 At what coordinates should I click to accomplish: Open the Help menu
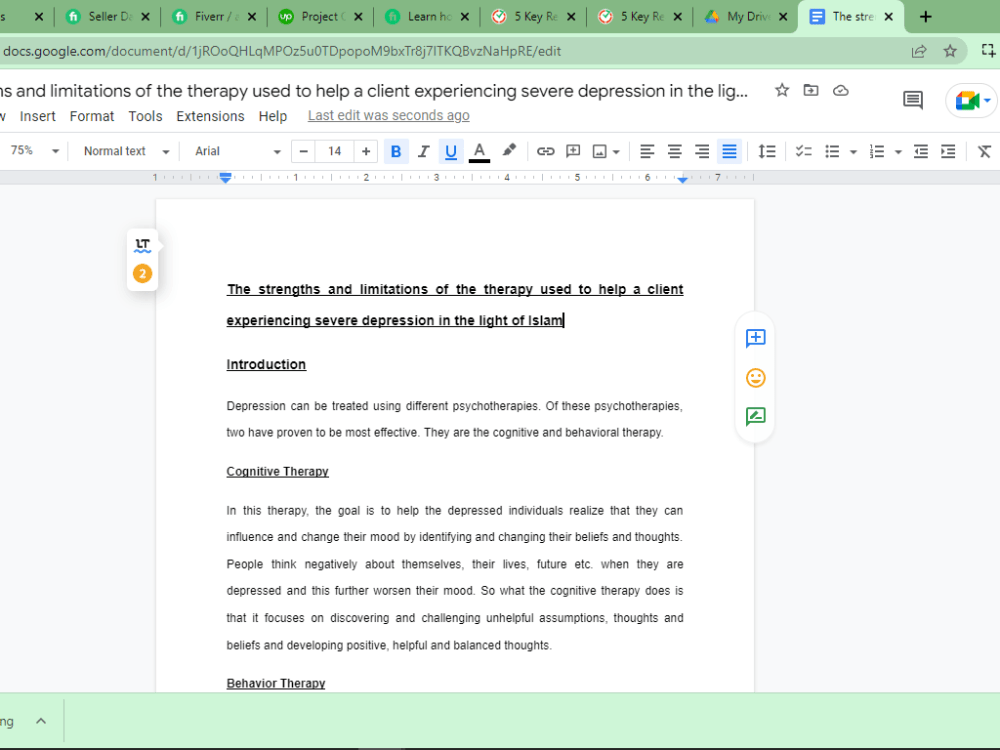tap(273, 116)
